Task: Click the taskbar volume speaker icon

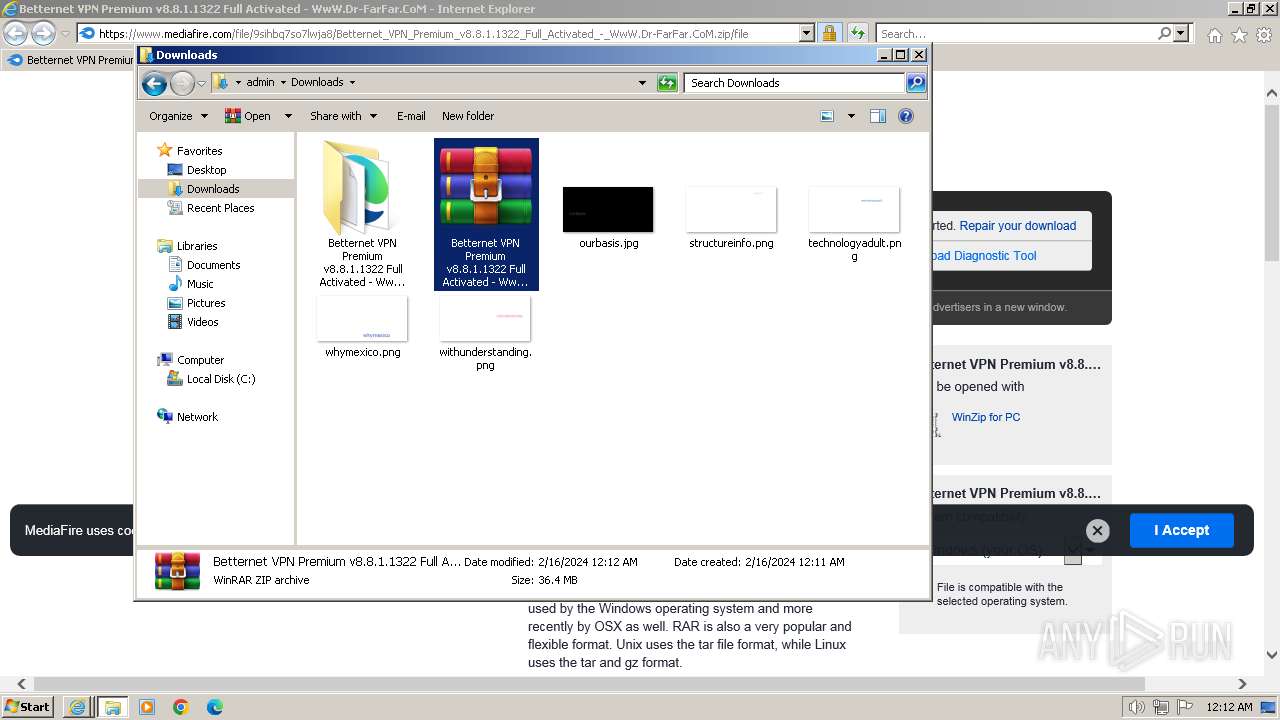Action: point(1136,707)
